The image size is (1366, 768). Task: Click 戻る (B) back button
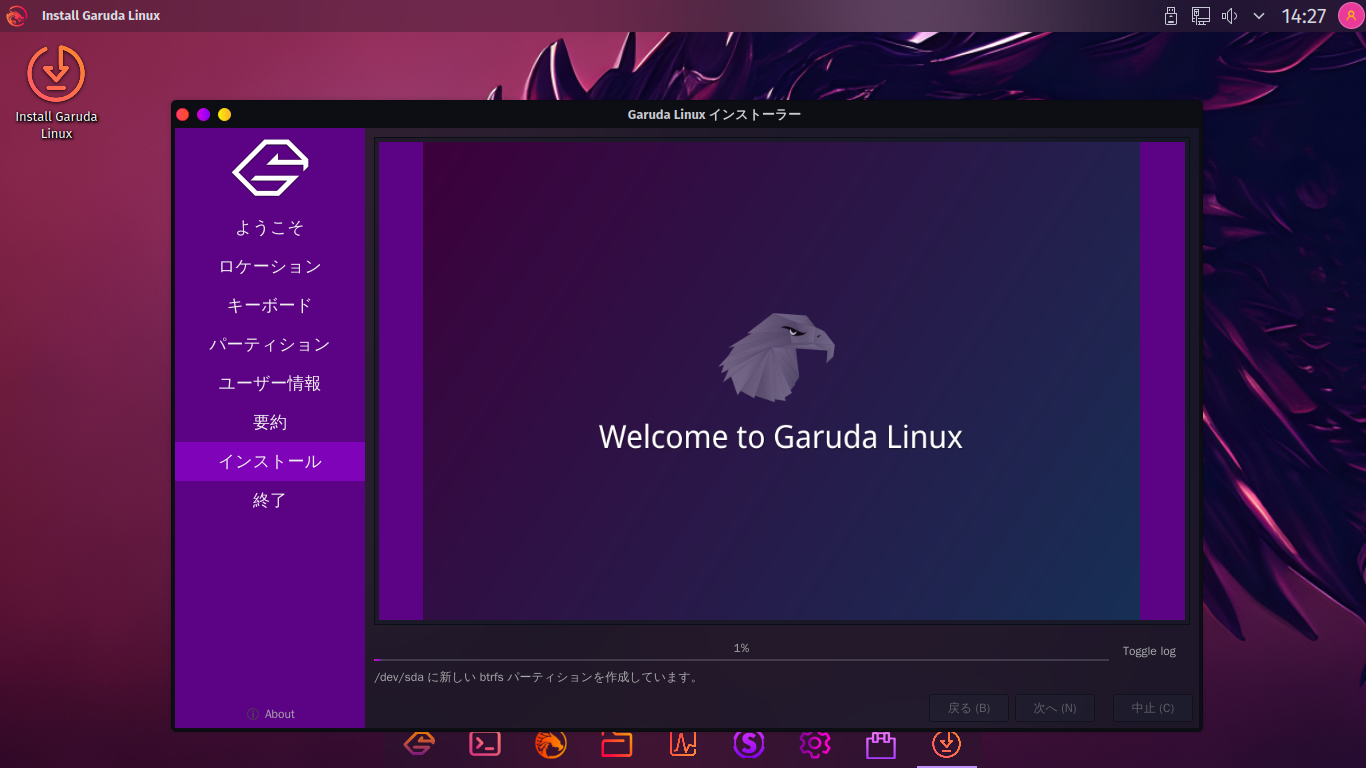969,708
